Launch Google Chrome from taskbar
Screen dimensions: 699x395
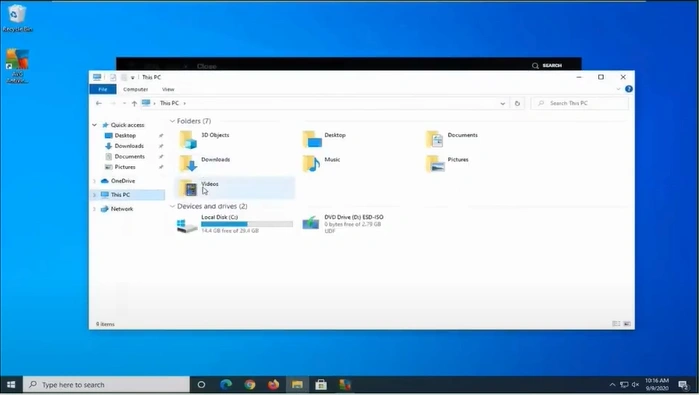pyautogui.click(x=250, y=384)
